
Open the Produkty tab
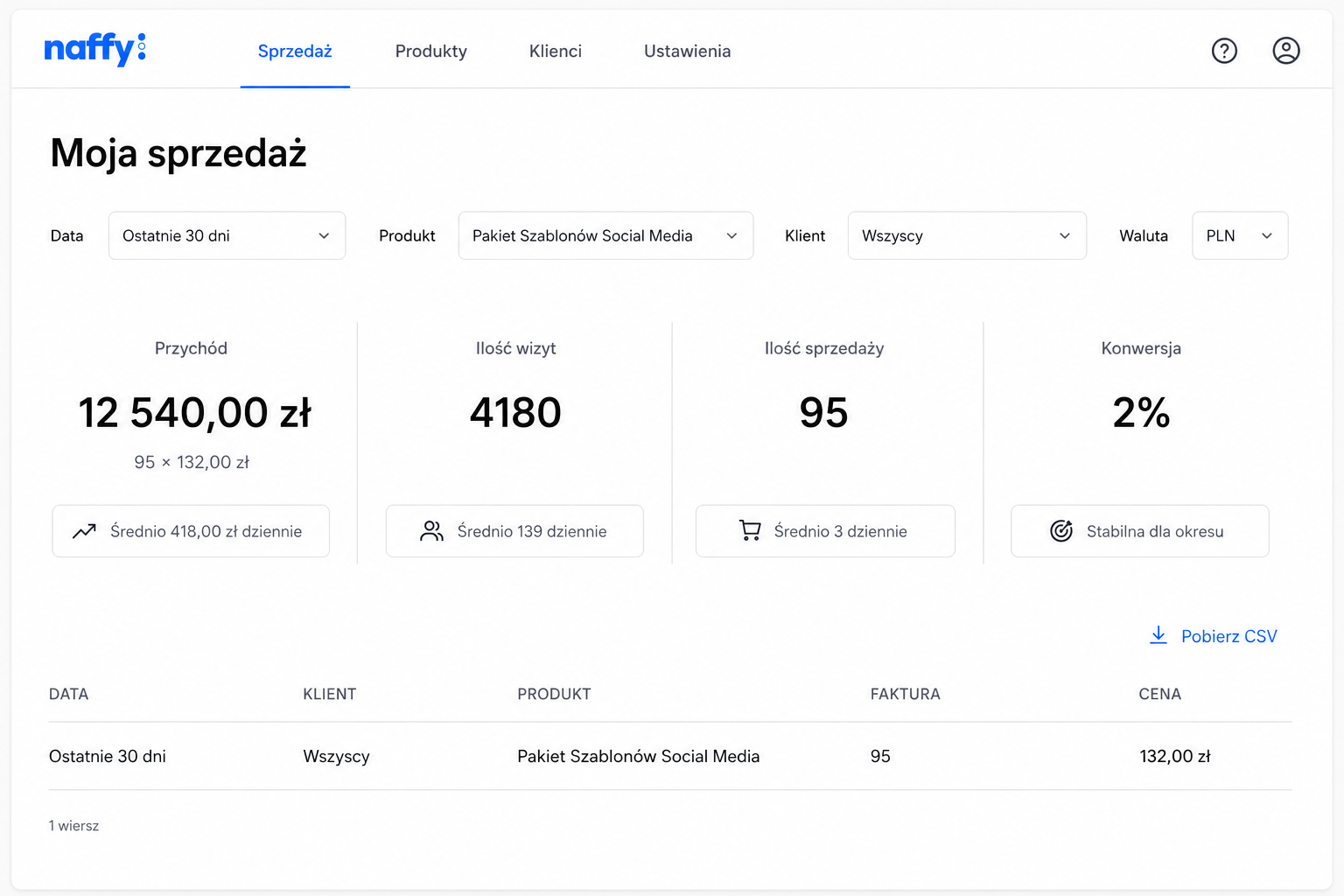[430, 51]
